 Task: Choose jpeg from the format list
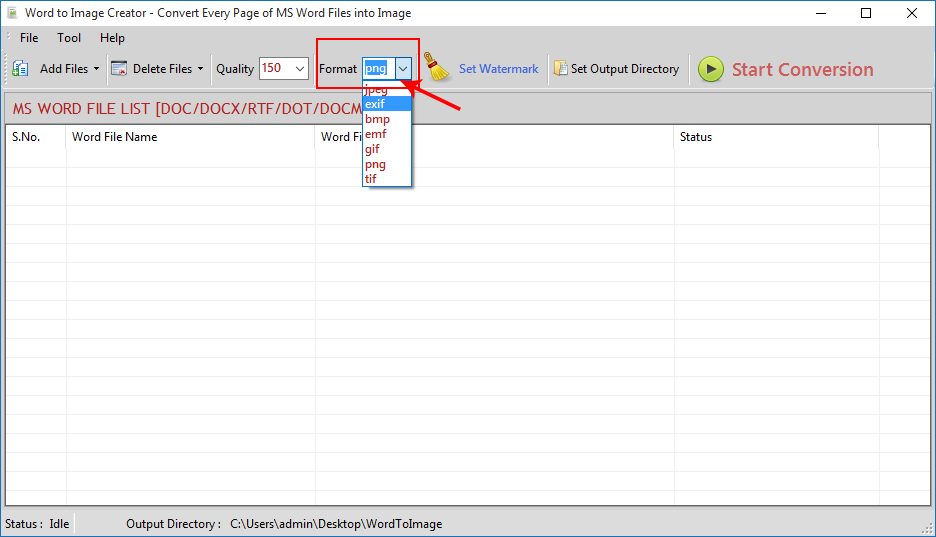coord(387,90)
